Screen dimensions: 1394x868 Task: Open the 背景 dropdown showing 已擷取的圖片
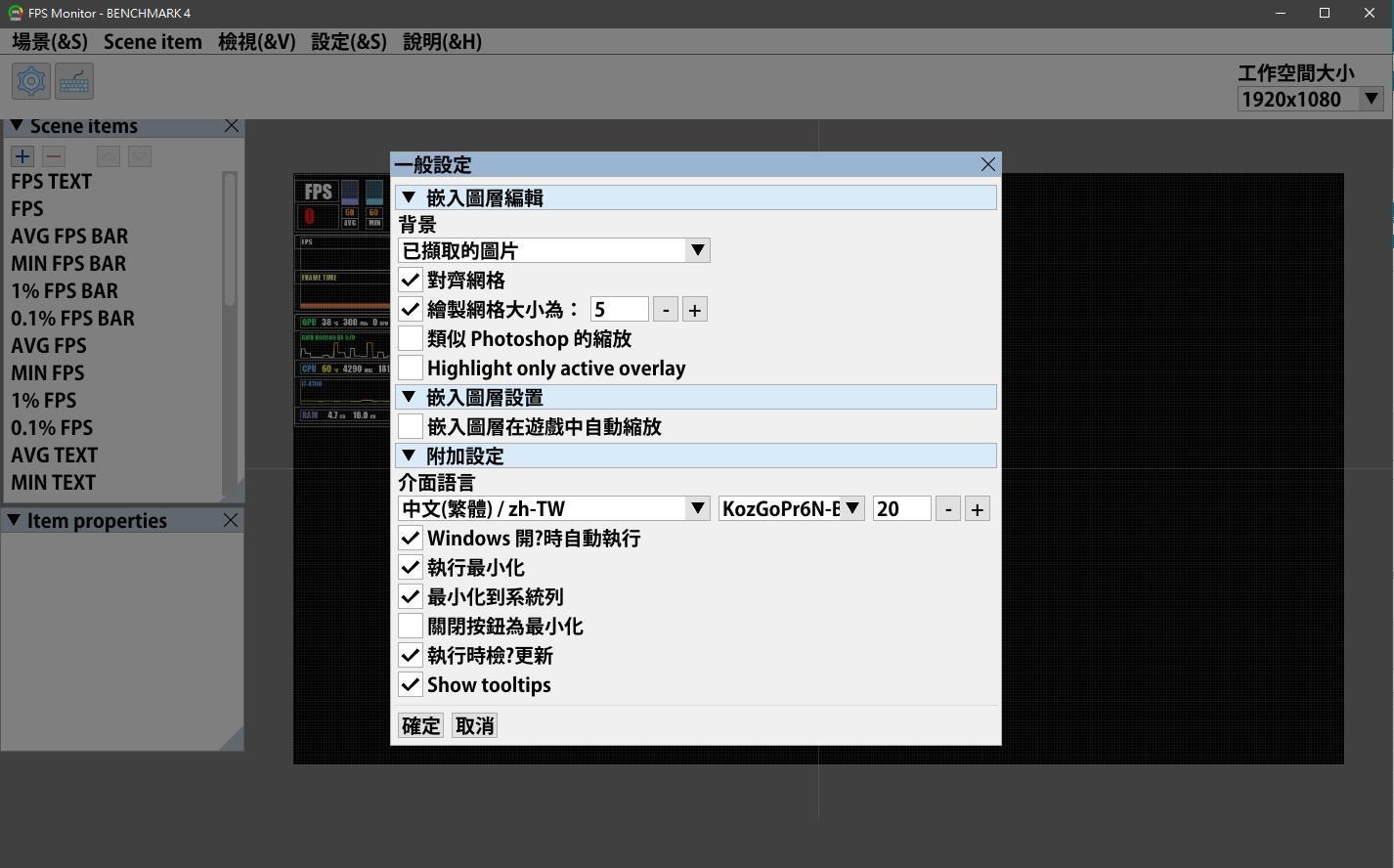pos(553,250)
